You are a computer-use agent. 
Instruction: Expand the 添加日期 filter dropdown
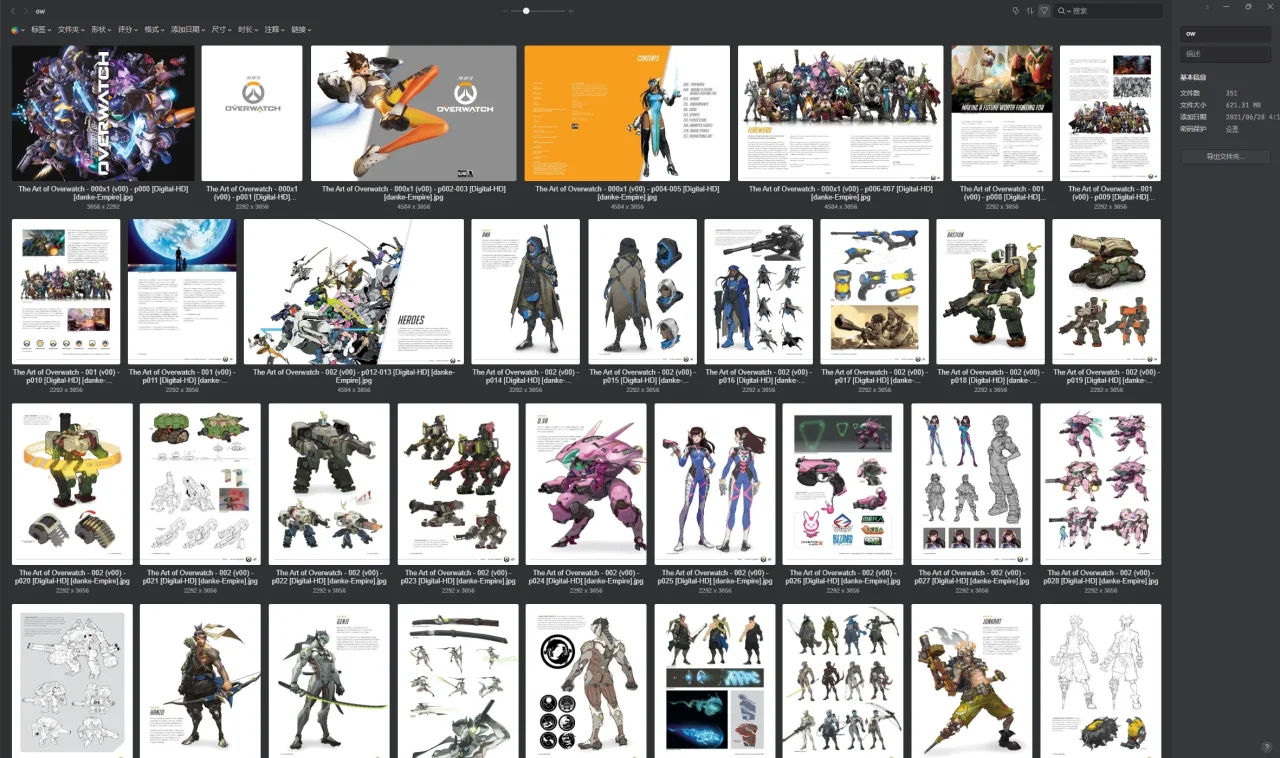pos(189,30)
